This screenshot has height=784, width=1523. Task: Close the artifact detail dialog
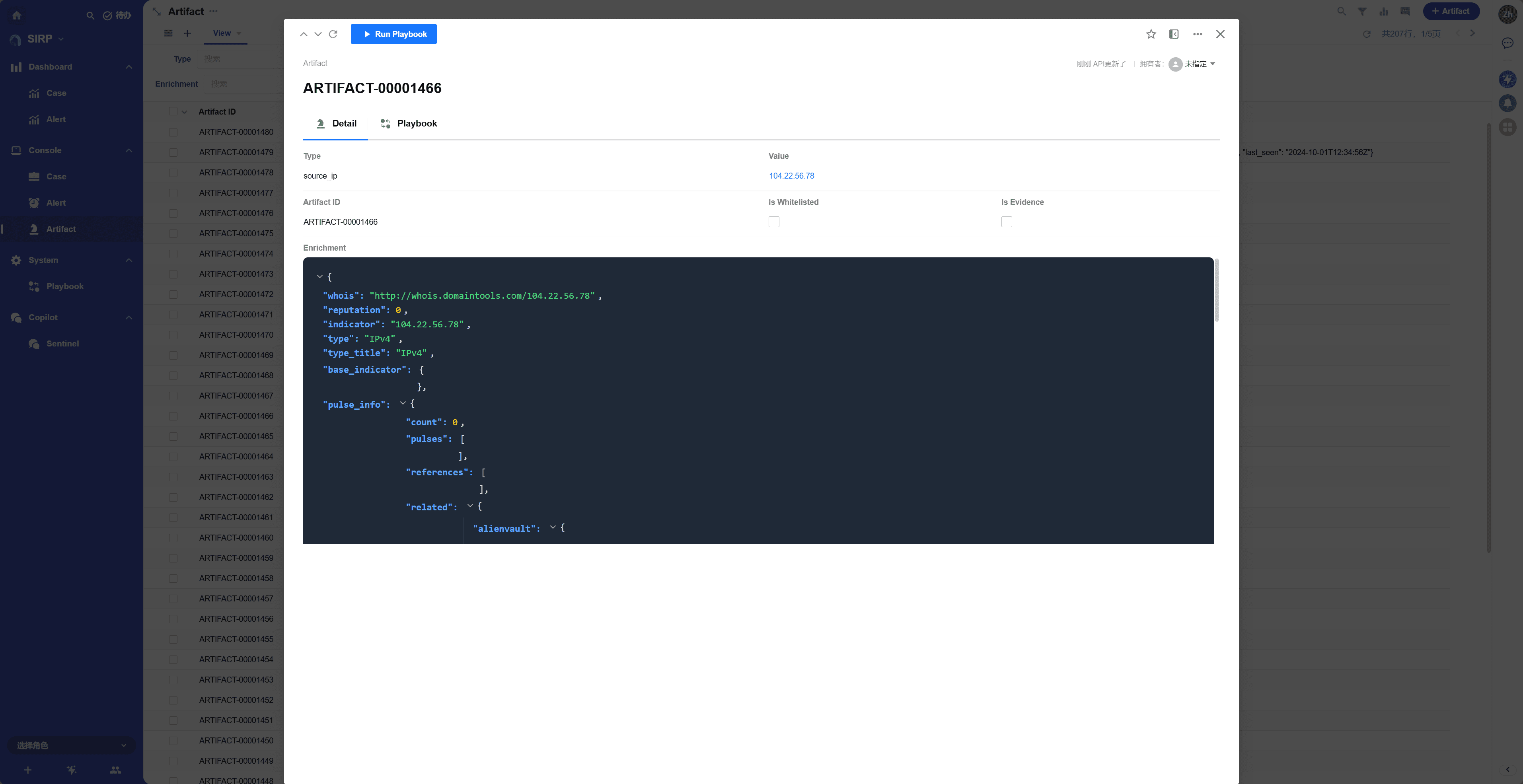(1220, 34)
